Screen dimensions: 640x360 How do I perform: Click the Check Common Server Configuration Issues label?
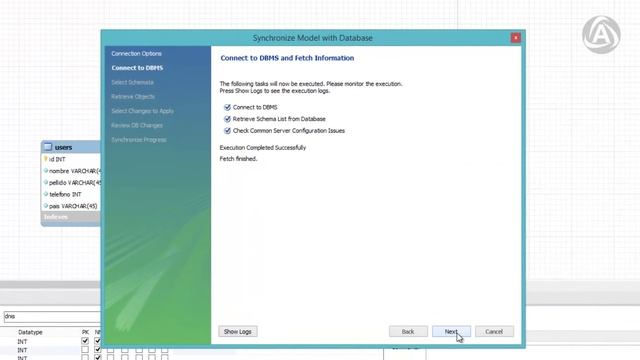click(x=289, y=131)
